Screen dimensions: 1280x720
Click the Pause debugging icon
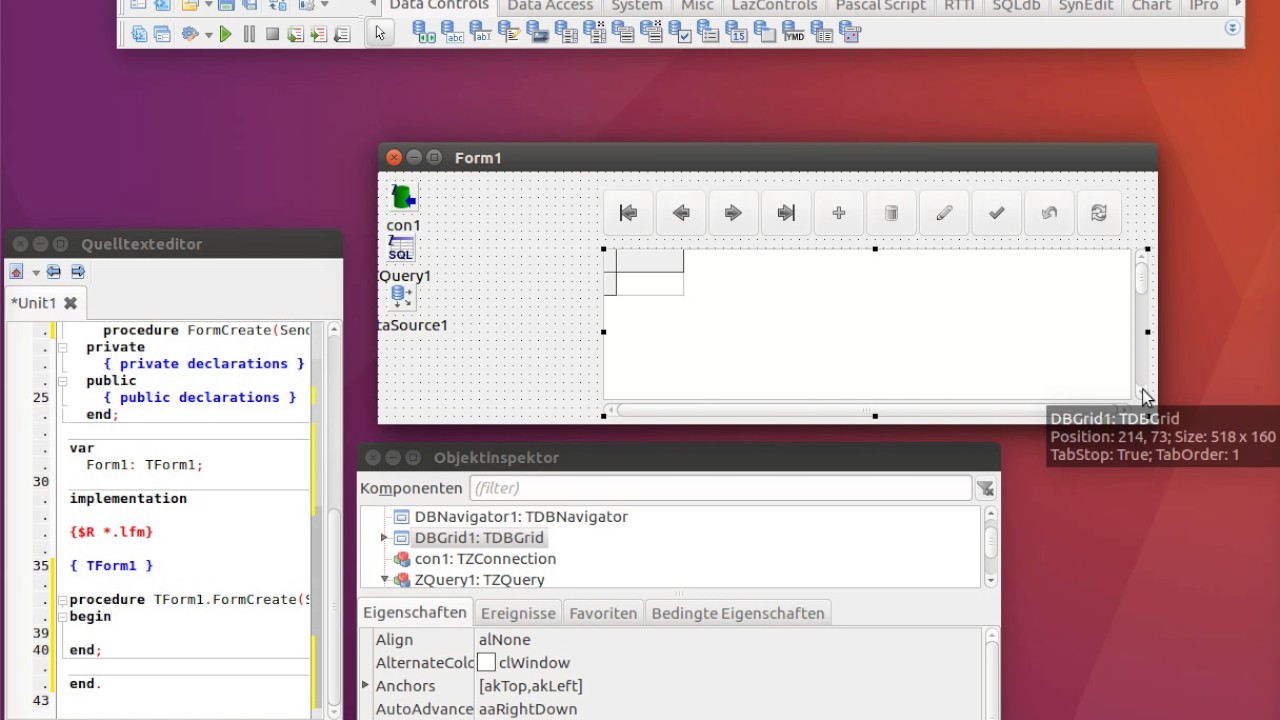click(249, 34)
